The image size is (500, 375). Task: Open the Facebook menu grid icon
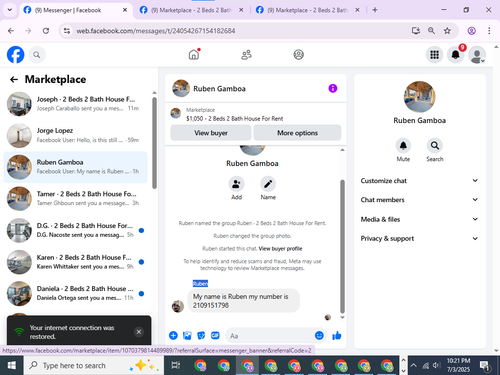coord(434,55)
